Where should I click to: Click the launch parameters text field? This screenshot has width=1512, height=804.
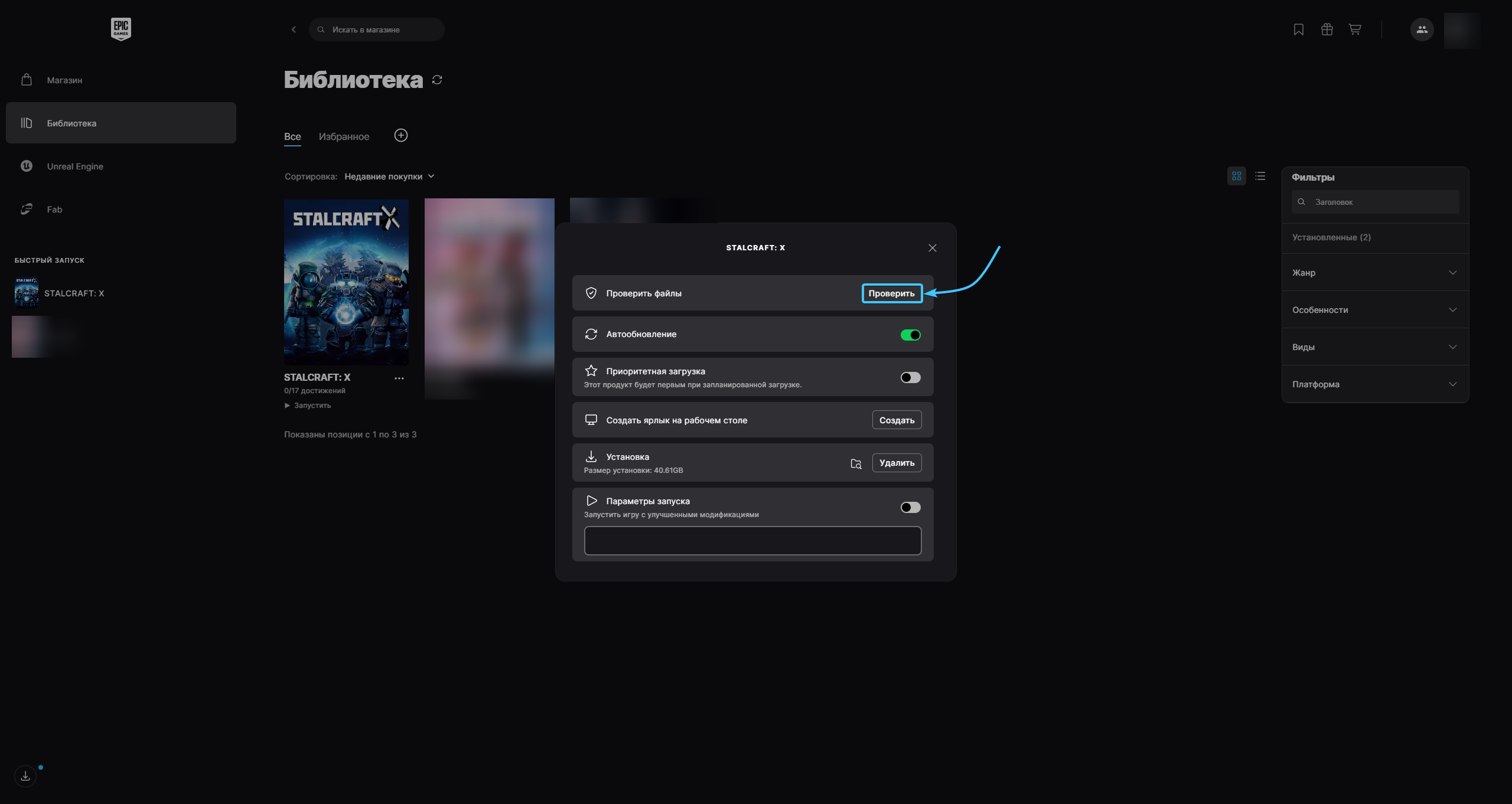(752, 541)
